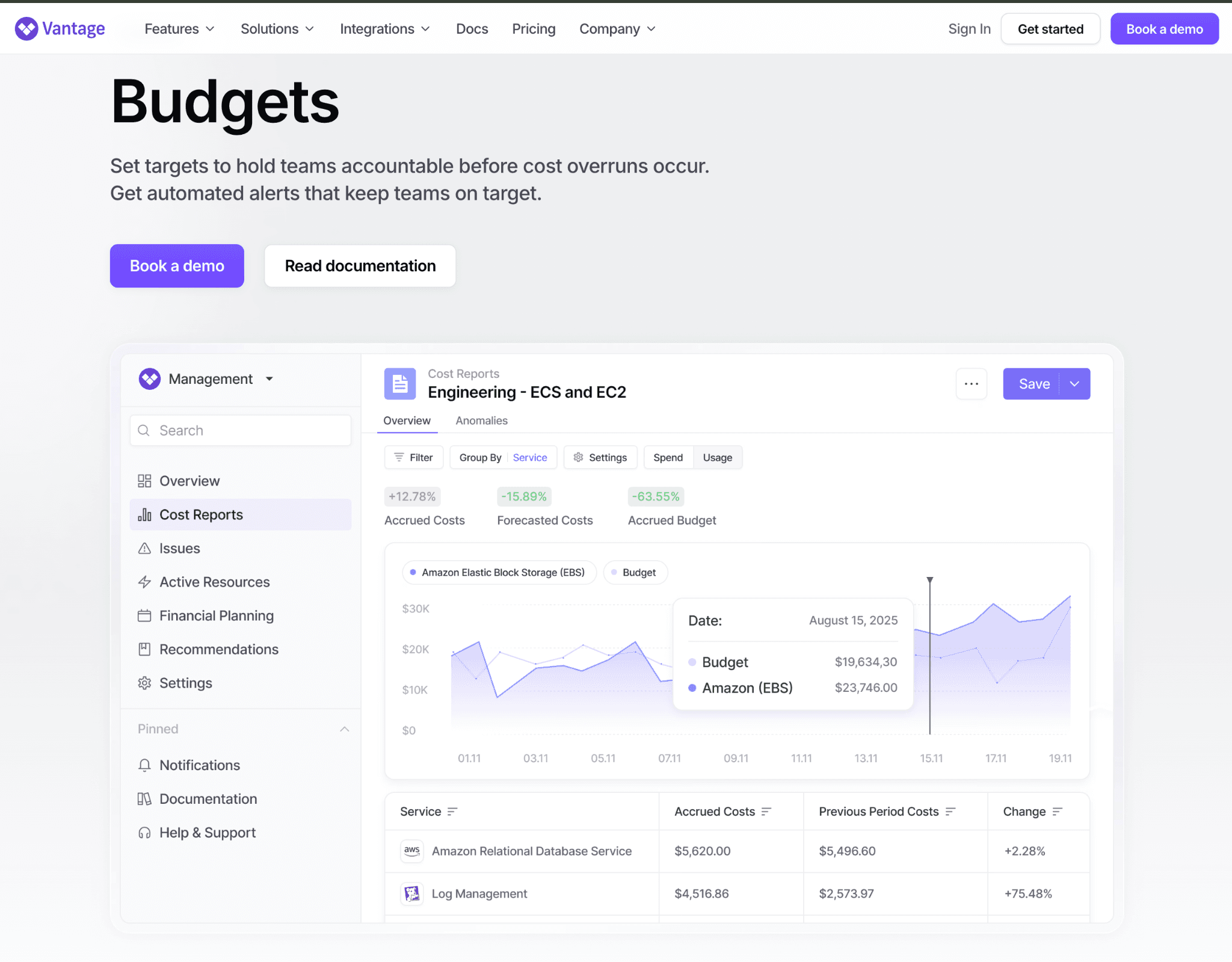Click the Recommendations bookmark icon
Image resolution: width=1232 pixels, height=962 pixels.
(144, 649)
